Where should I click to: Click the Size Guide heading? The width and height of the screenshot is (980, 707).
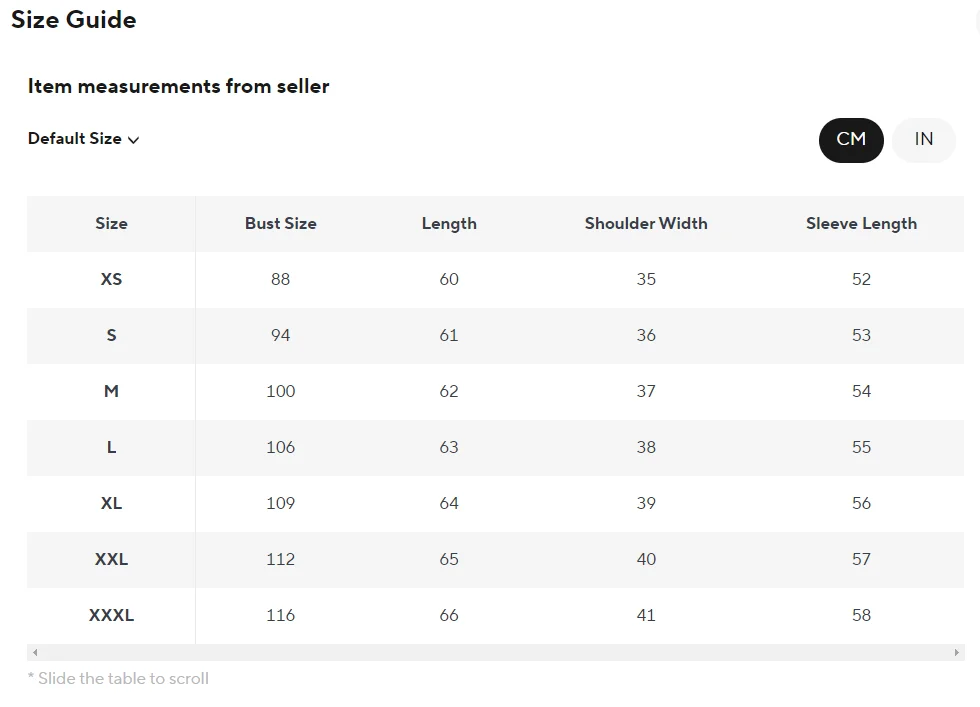(x=74, y=20)
